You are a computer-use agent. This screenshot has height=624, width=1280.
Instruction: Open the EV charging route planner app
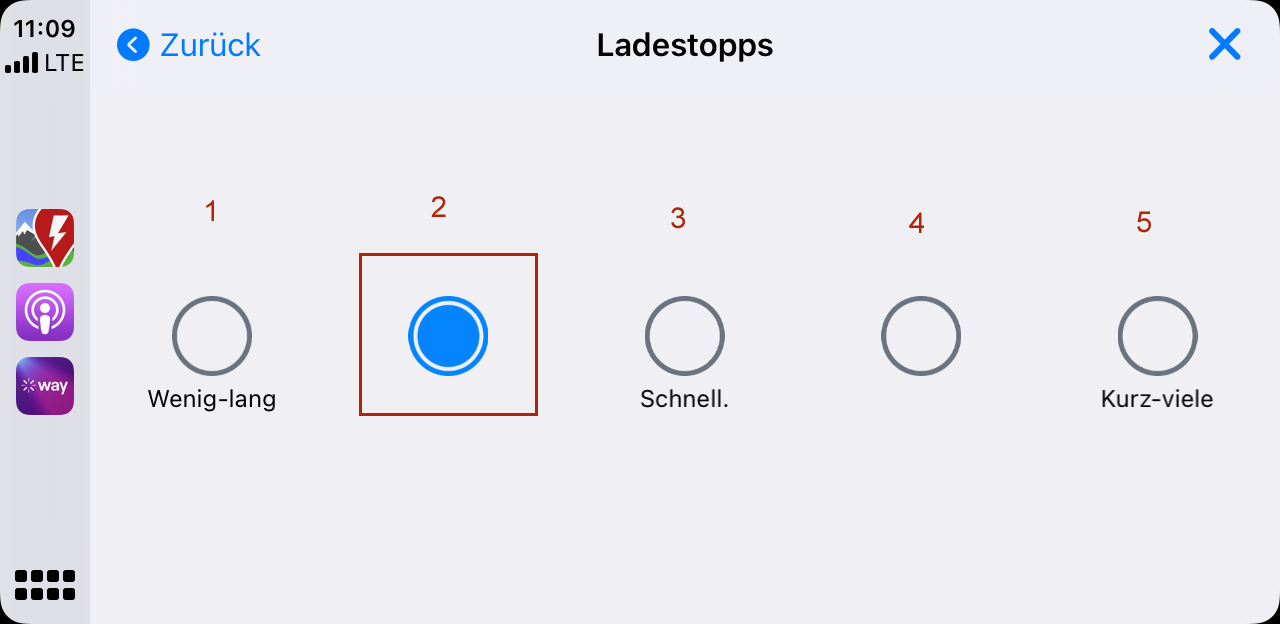(45, 238)
